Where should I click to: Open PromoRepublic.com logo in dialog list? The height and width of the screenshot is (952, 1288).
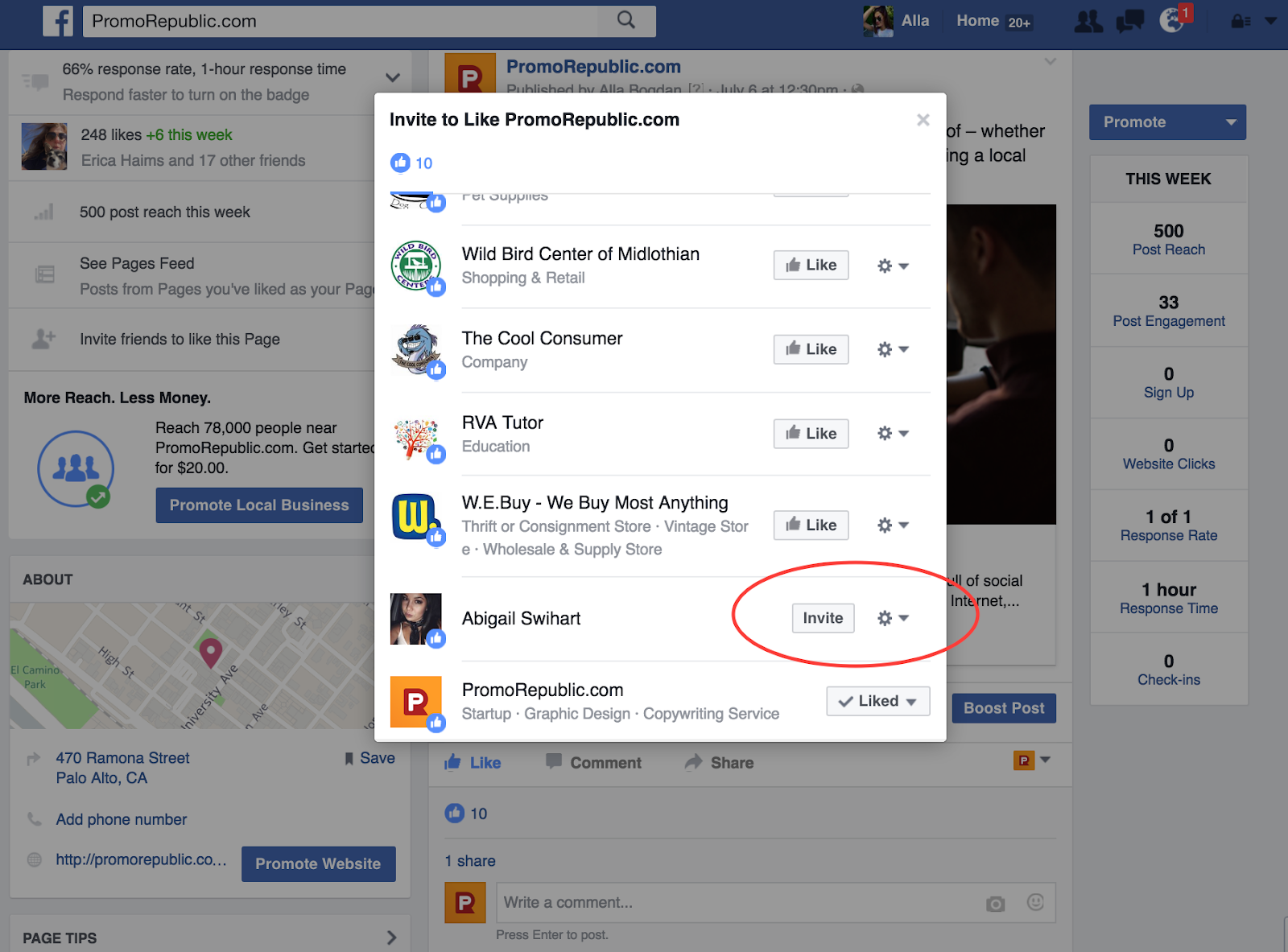416,702
